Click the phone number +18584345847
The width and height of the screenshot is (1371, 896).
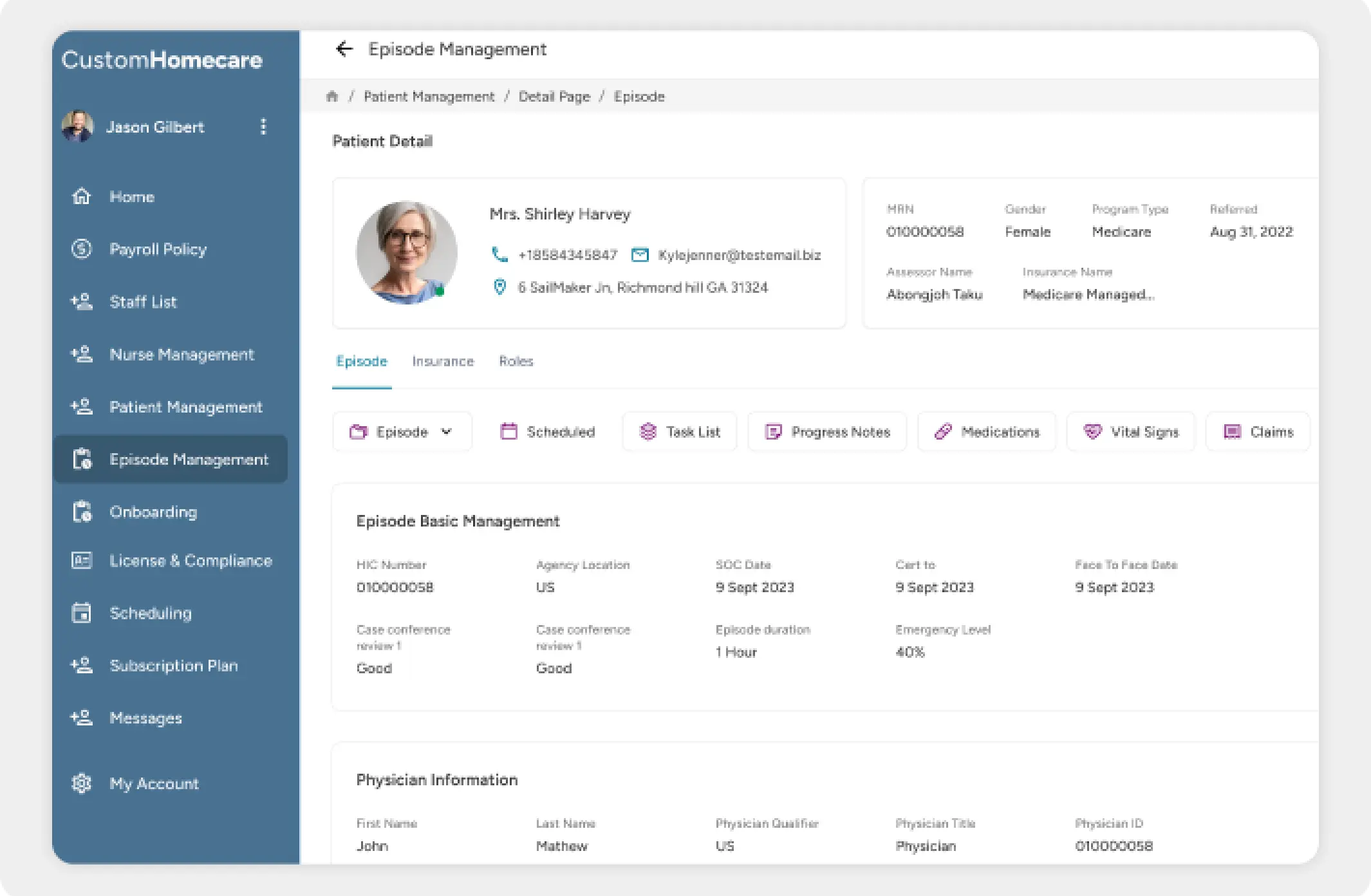click(568, 255)
